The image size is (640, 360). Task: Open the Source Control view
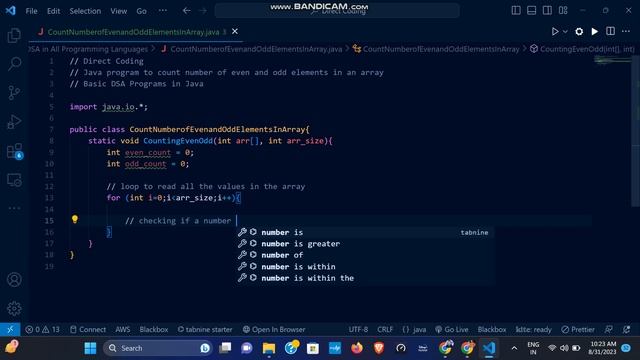click(x=14, y=93)
